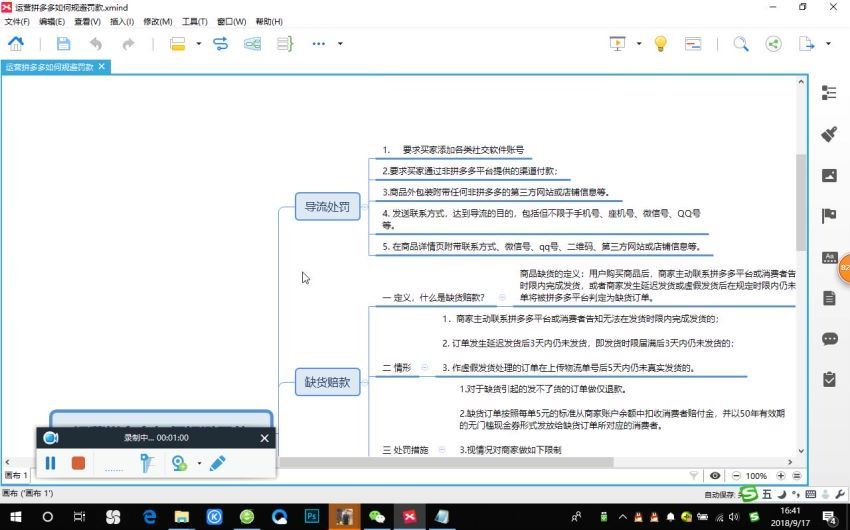Export the mind map via export icon

[806, 43]
